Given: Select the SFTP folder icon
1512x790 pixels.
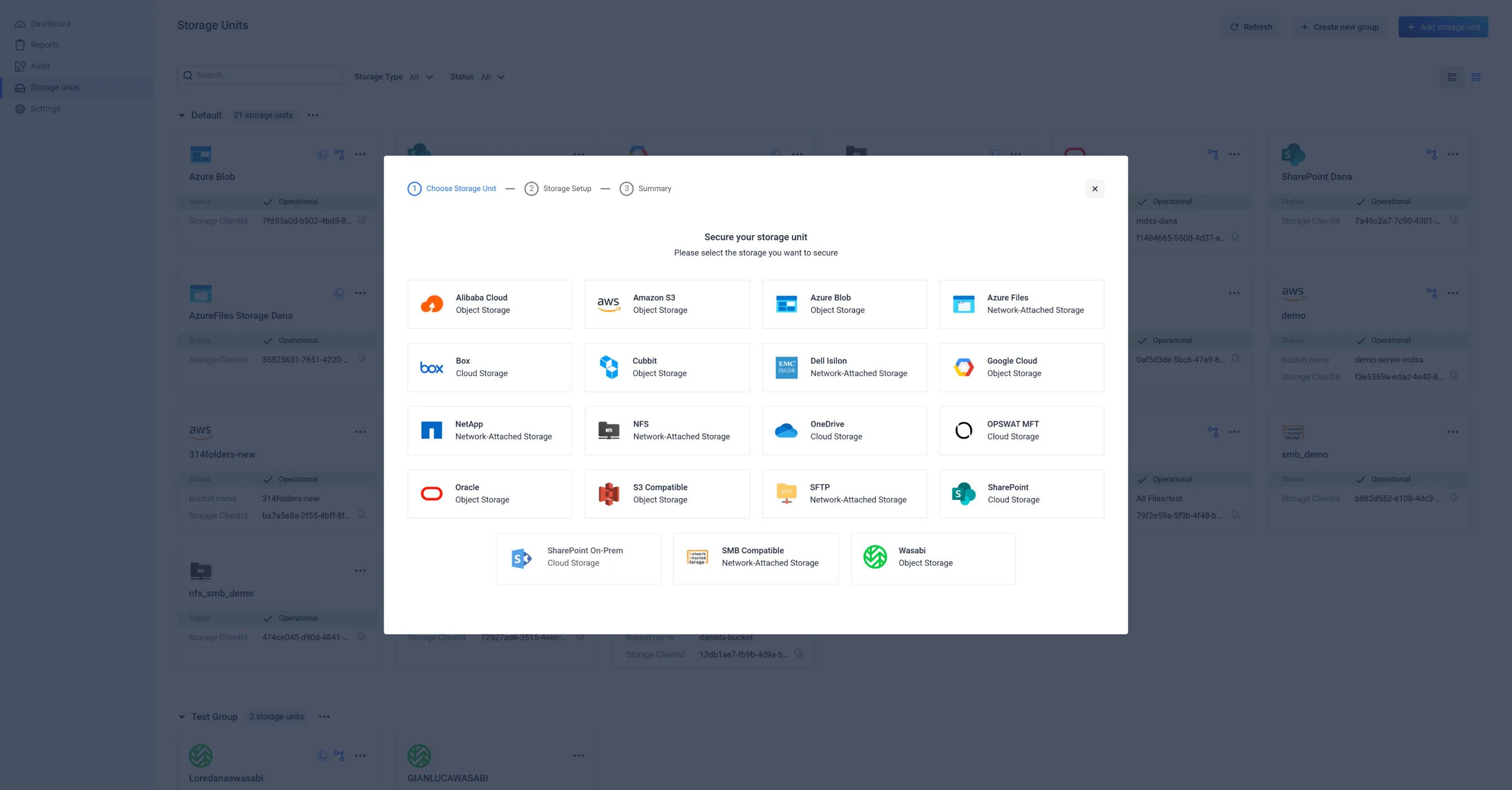Looking at the screenshot, I should 786,493.
